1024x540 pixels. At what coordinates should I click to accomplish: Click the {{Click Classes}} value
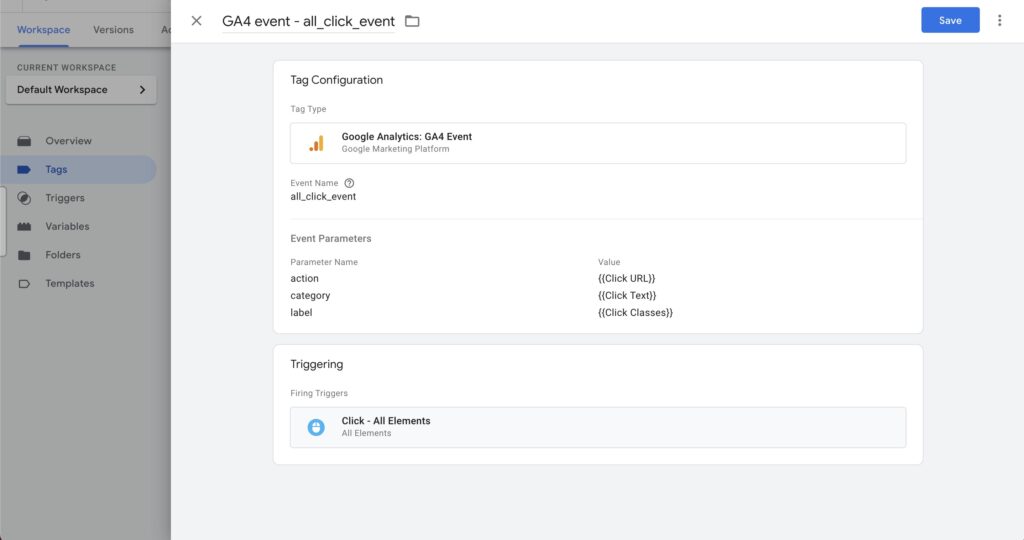[x=635, y=312]
